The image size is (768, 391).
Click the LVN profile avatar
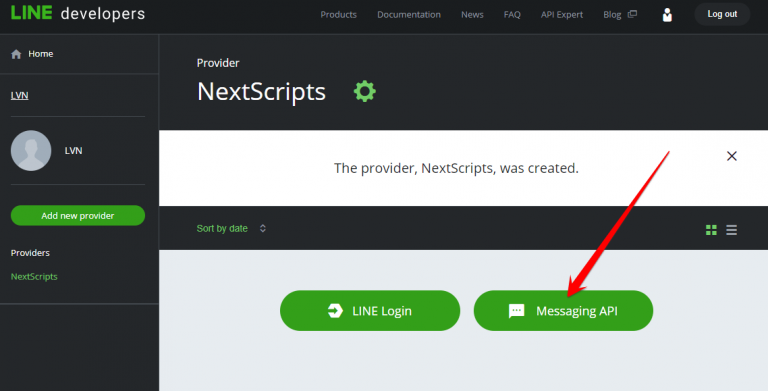point(31,150)
